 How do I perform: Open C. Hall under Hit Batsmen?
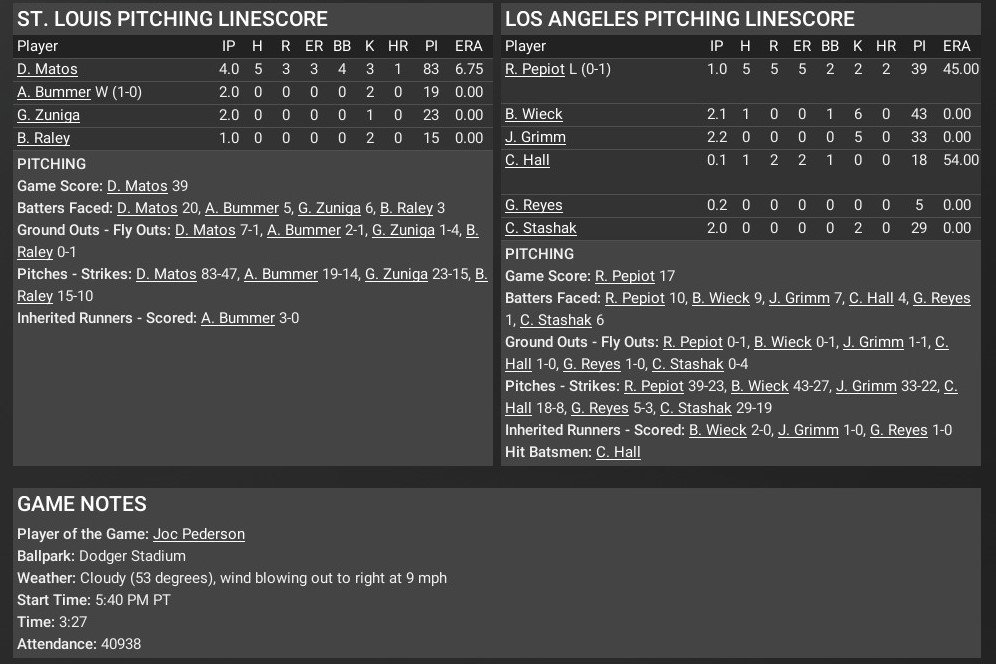pos(618,452)
